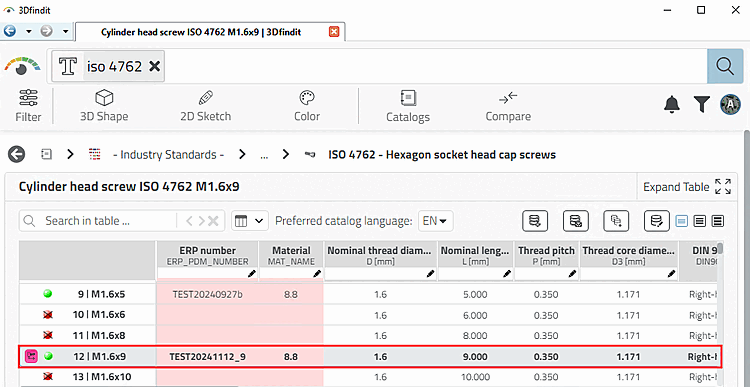
Task: Select the Cylinder head screw ISO 4762 tab
Action: pos(201,32)
